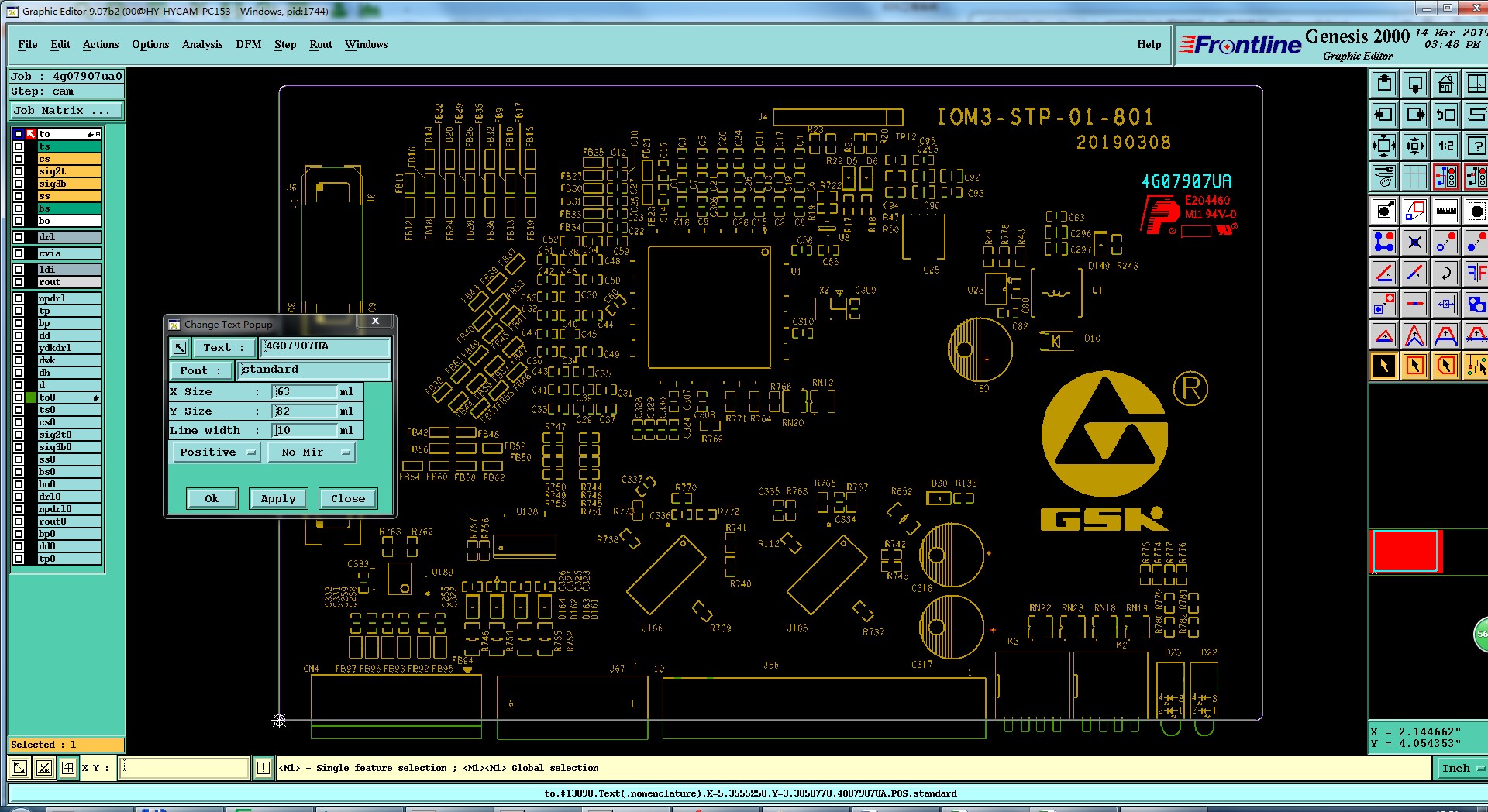This screenshot has width=1488, height=812.
Task: Click the delete feature X icon
Action: tap(1415, 242)
